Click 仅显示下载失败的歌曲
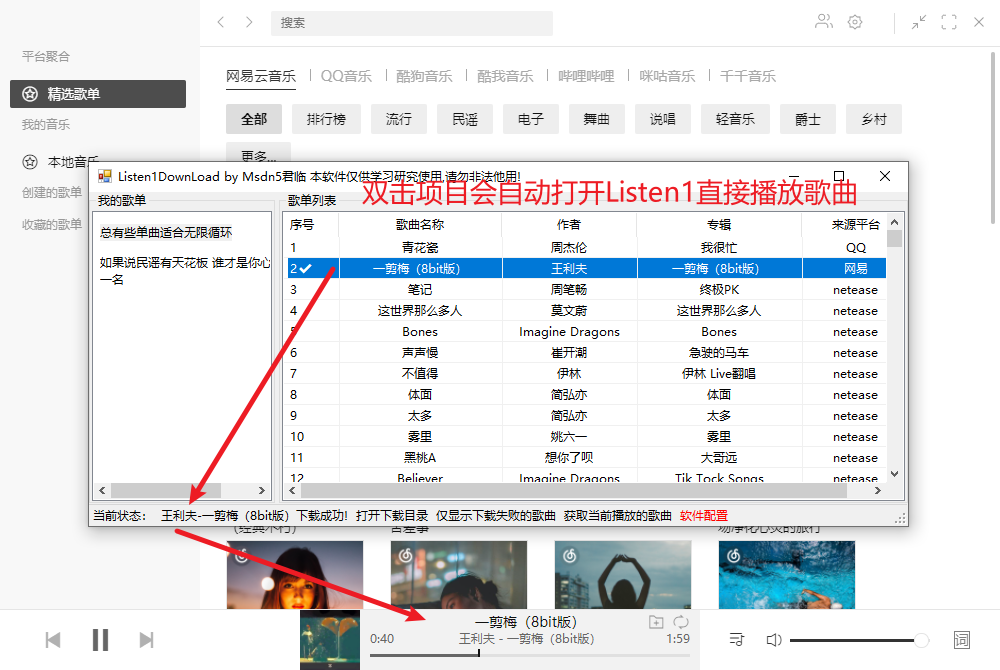This screenshot has height=670, width=1000. [x=496, y=516]
